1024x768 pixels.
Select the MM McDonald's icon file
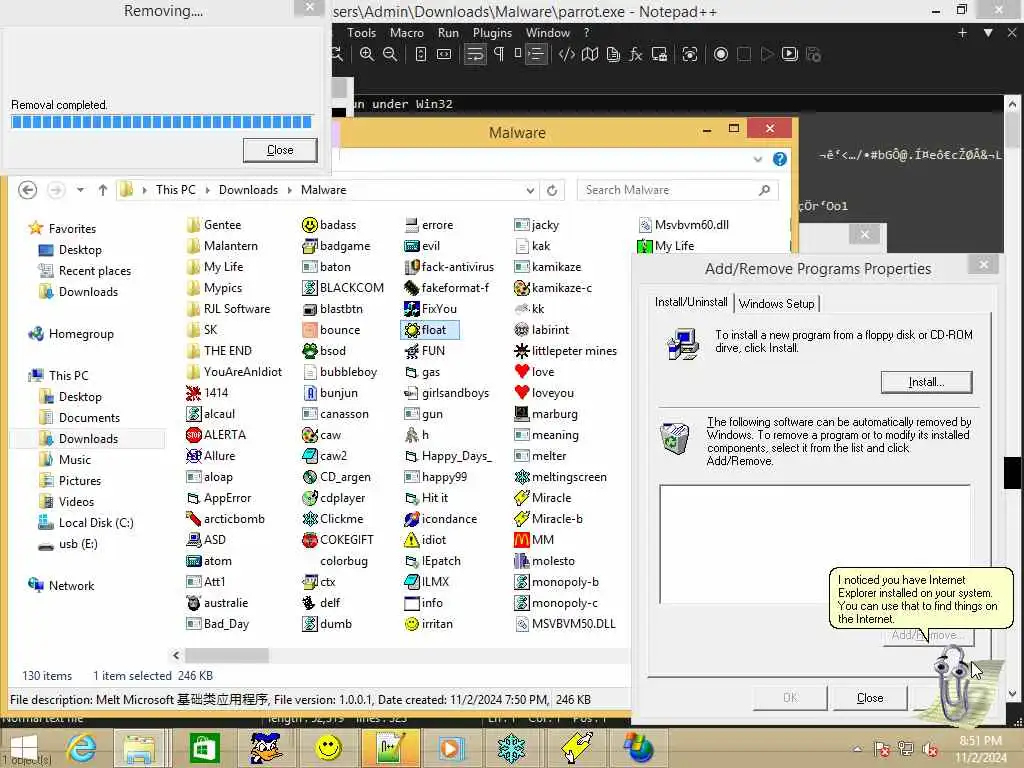click(x=534, y=539)
